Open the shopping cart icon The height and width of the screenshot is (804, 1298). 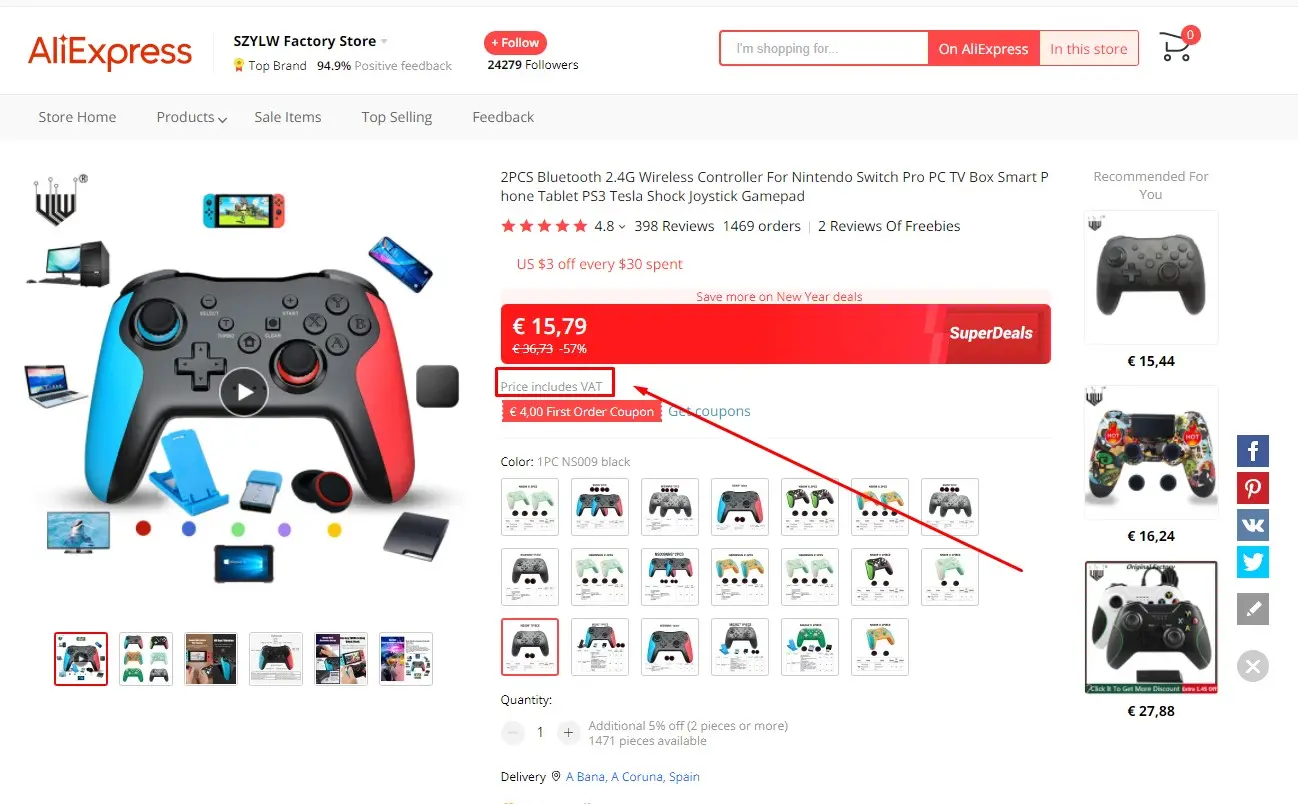click(1177, 45)
